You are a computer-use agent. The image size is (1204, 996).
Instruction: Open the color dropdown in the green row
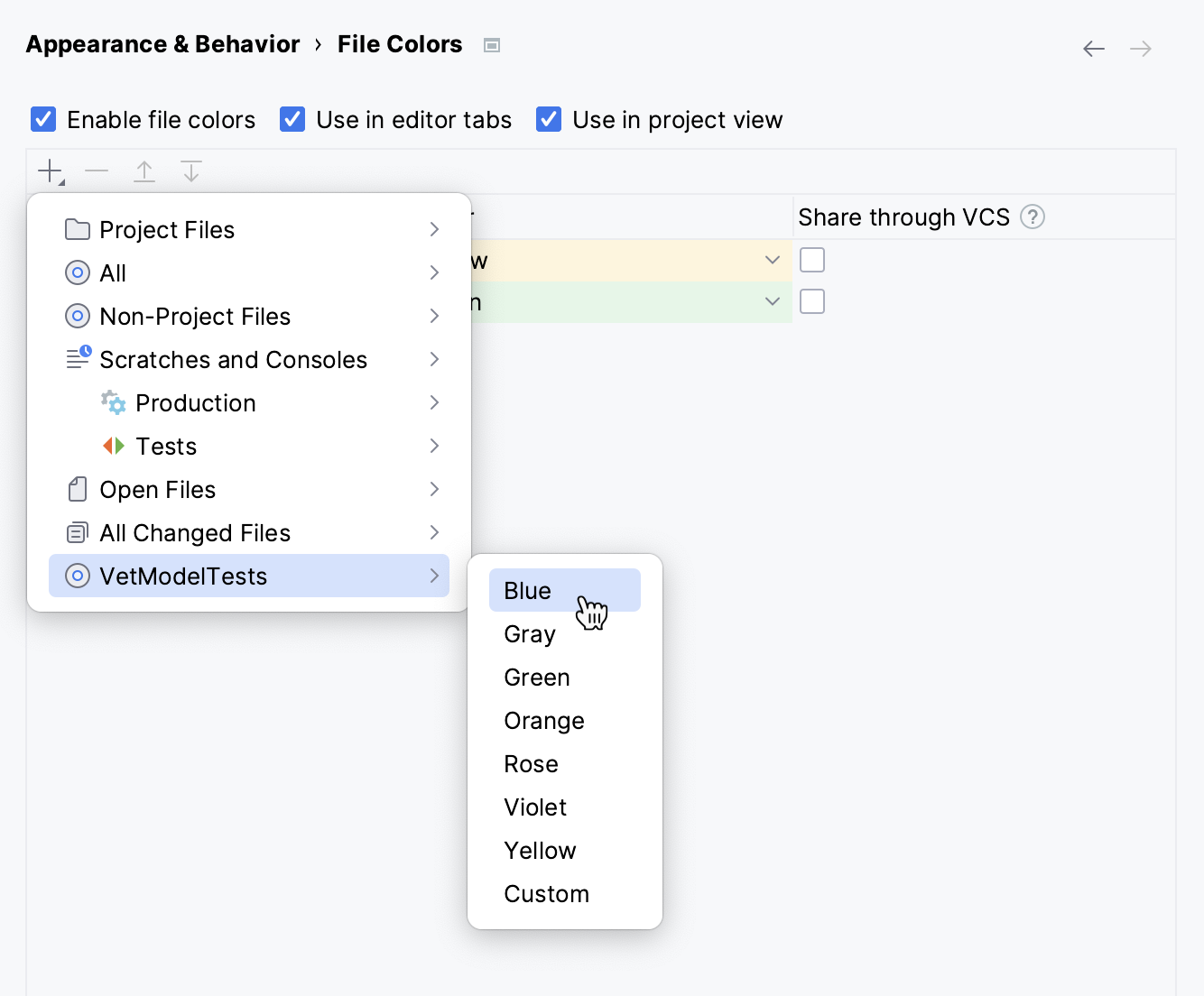[773, 301]
